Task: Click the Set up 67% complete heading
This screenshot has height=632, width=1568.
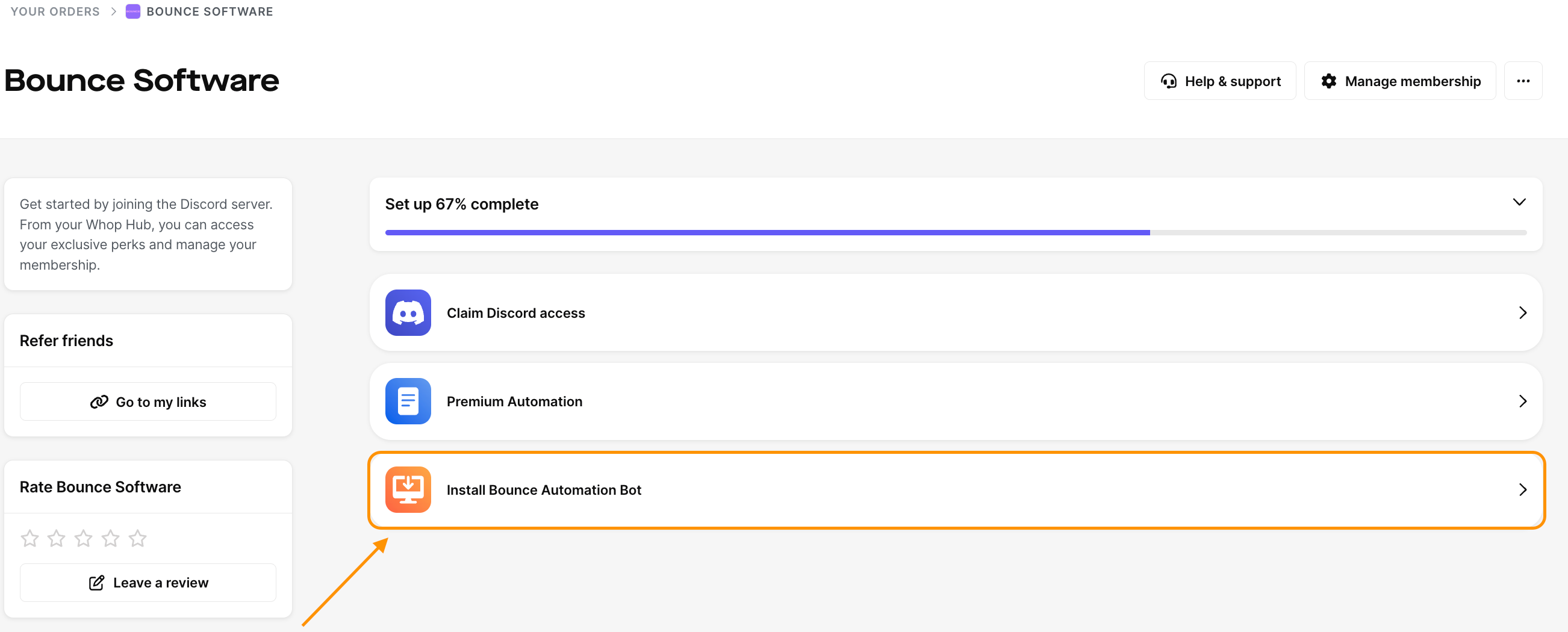Action: 462,205
